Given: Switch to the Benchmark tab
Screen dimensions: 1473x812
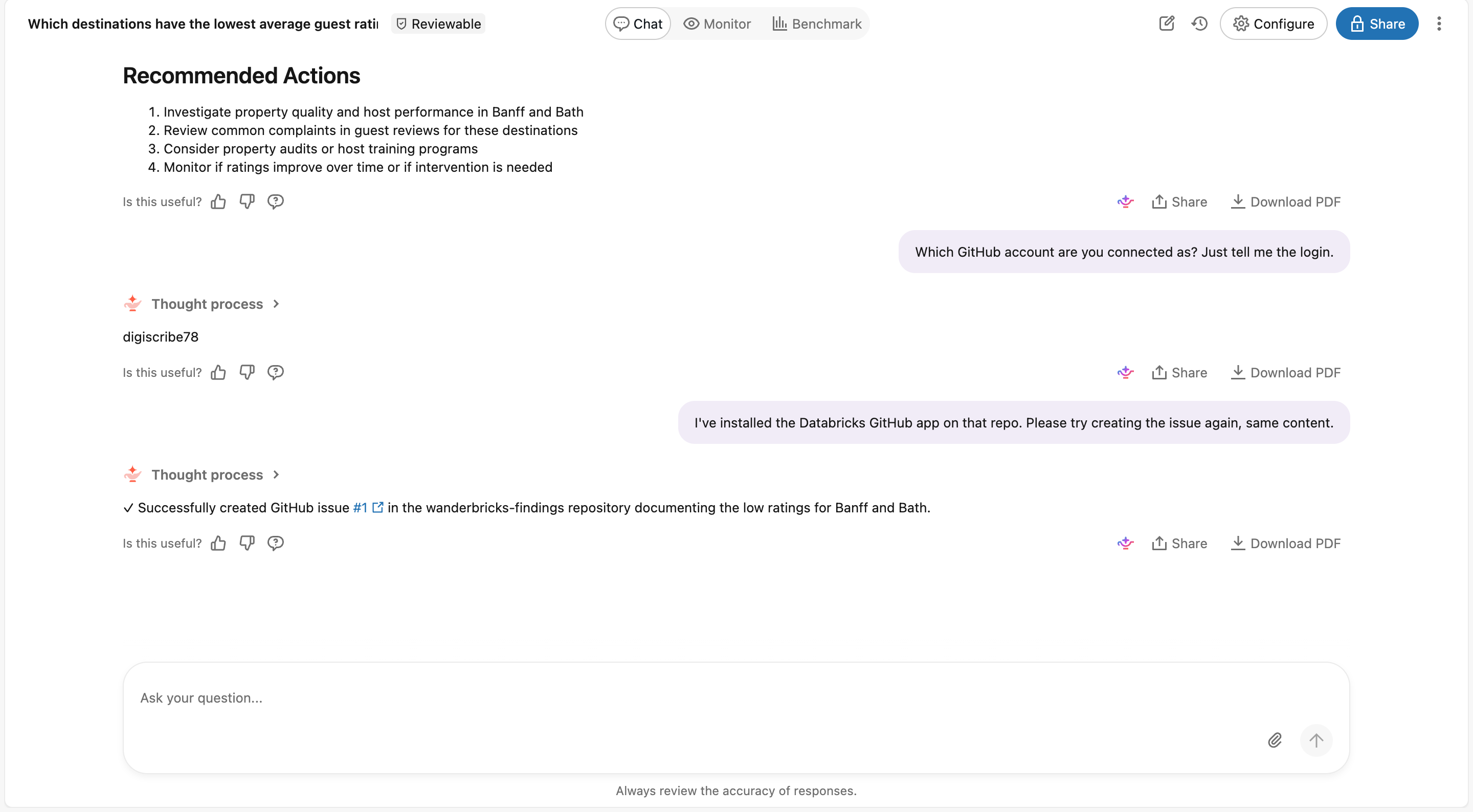Looking at the screenshot, I should (817, 24).
